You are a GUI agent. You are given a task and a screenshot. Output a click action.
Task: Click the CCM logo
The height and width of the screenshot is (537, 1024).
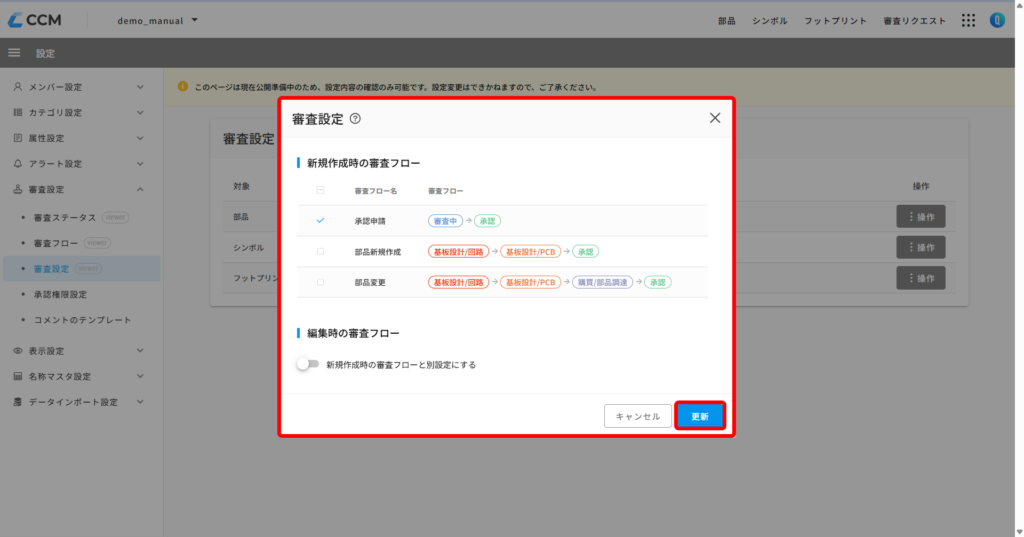[35, 20]
